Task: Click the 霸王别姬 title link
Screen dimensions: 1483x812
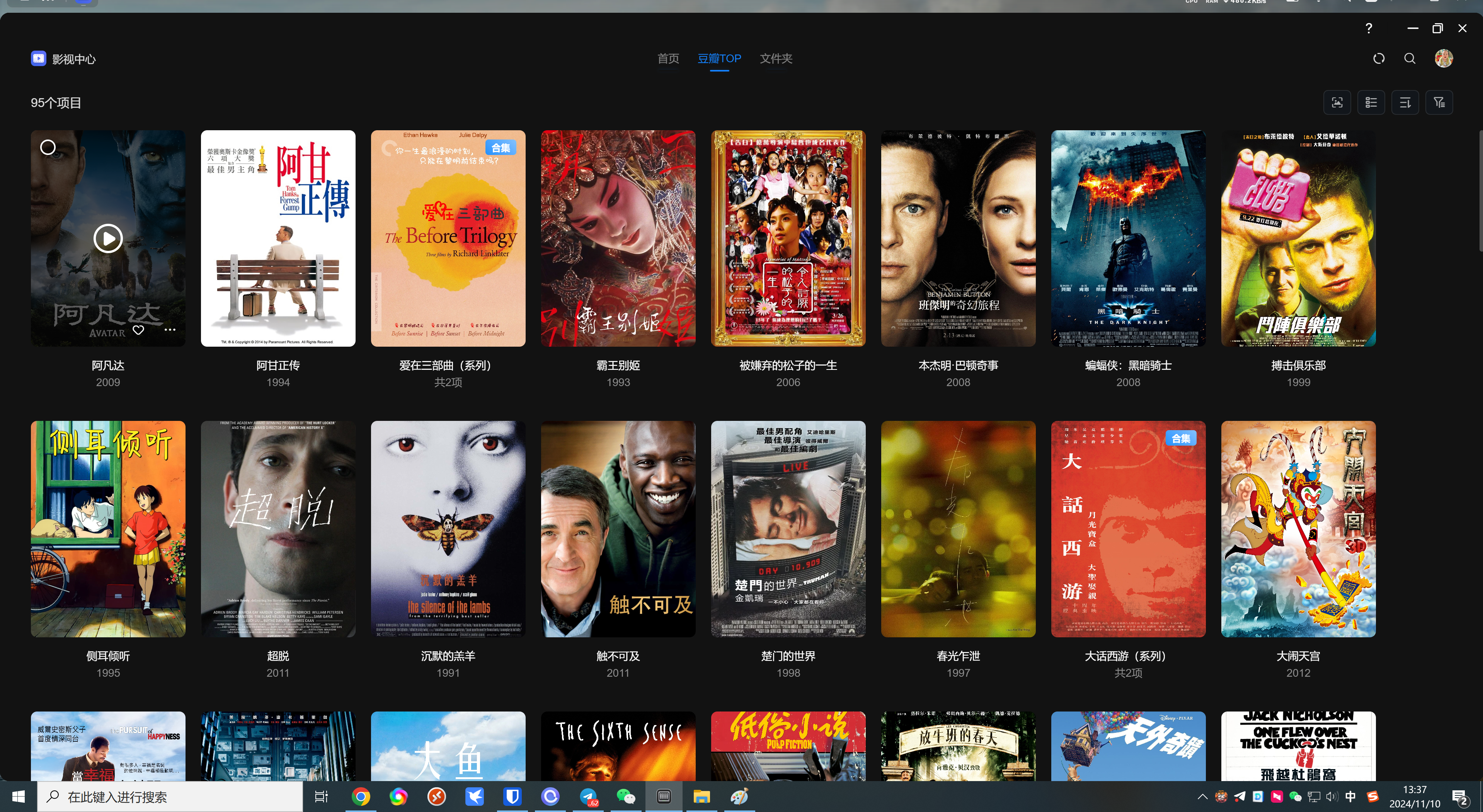Action: pos(618,366)
